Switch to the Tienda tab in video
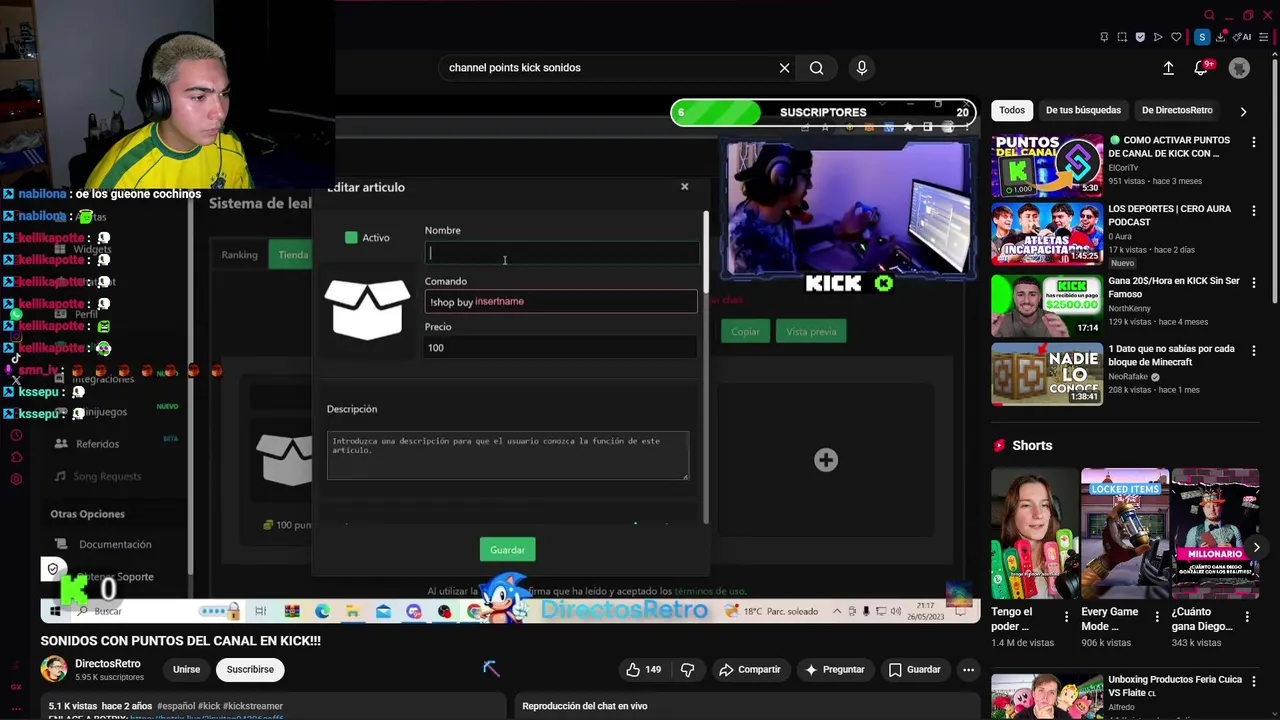Screen dimensions: 1280x720 pos(293,255)
